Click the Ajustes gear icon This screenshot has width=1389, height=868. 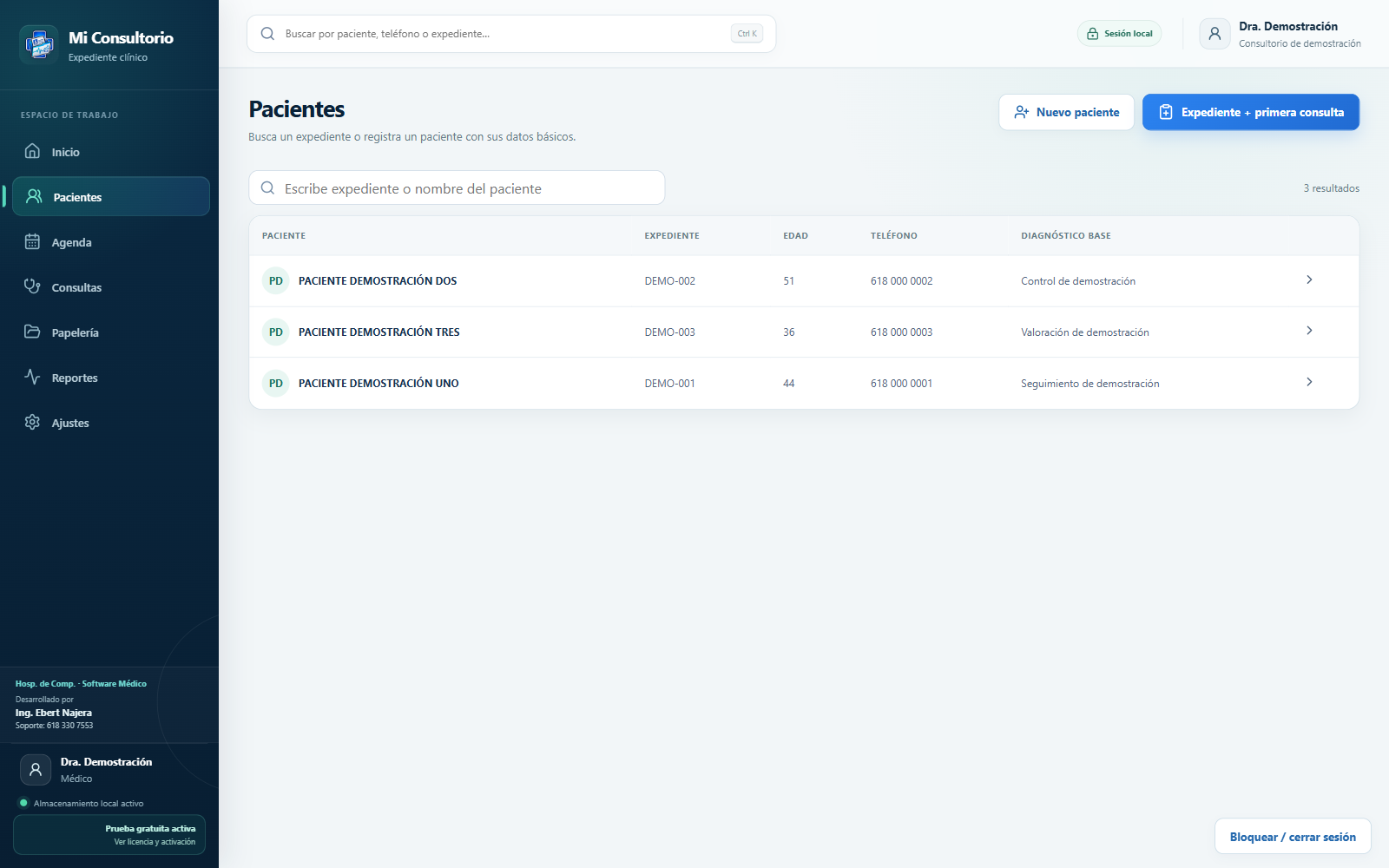(x=32, y=422)
